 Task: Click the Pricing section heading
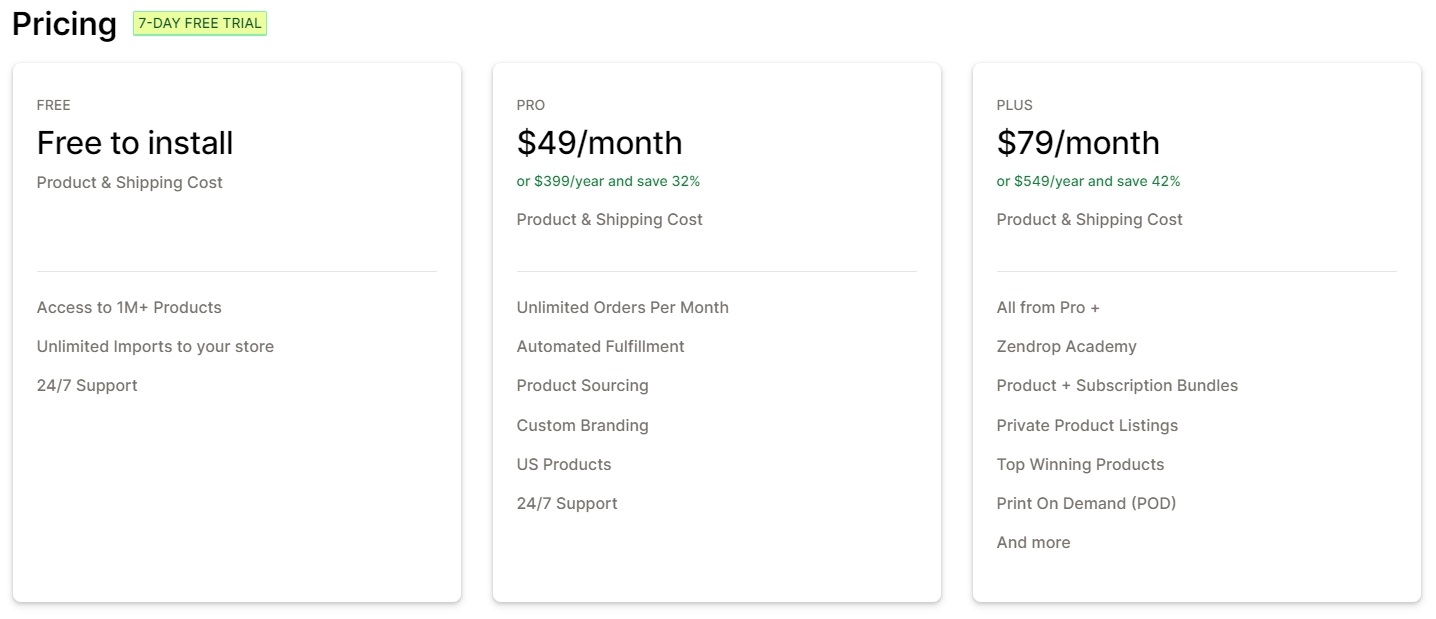pos(64,24)
